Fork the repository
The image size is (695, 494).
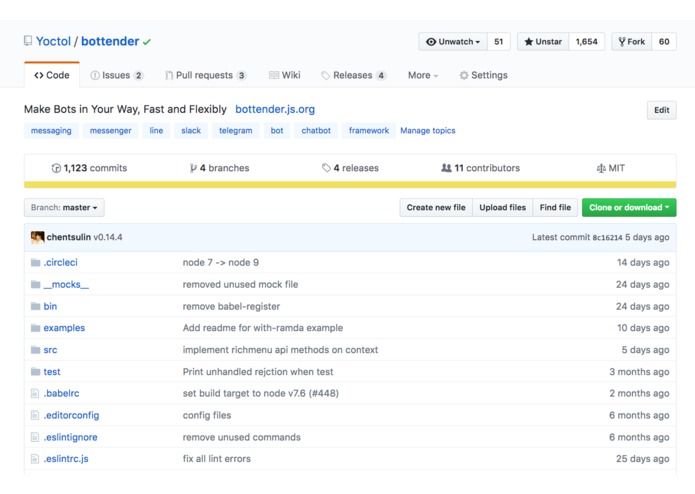[632, 42]
